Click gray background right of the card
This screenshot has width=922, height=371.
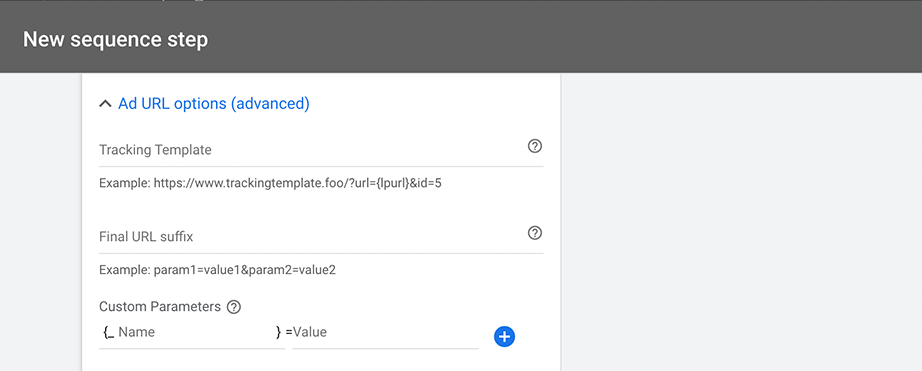pos(741,222)
